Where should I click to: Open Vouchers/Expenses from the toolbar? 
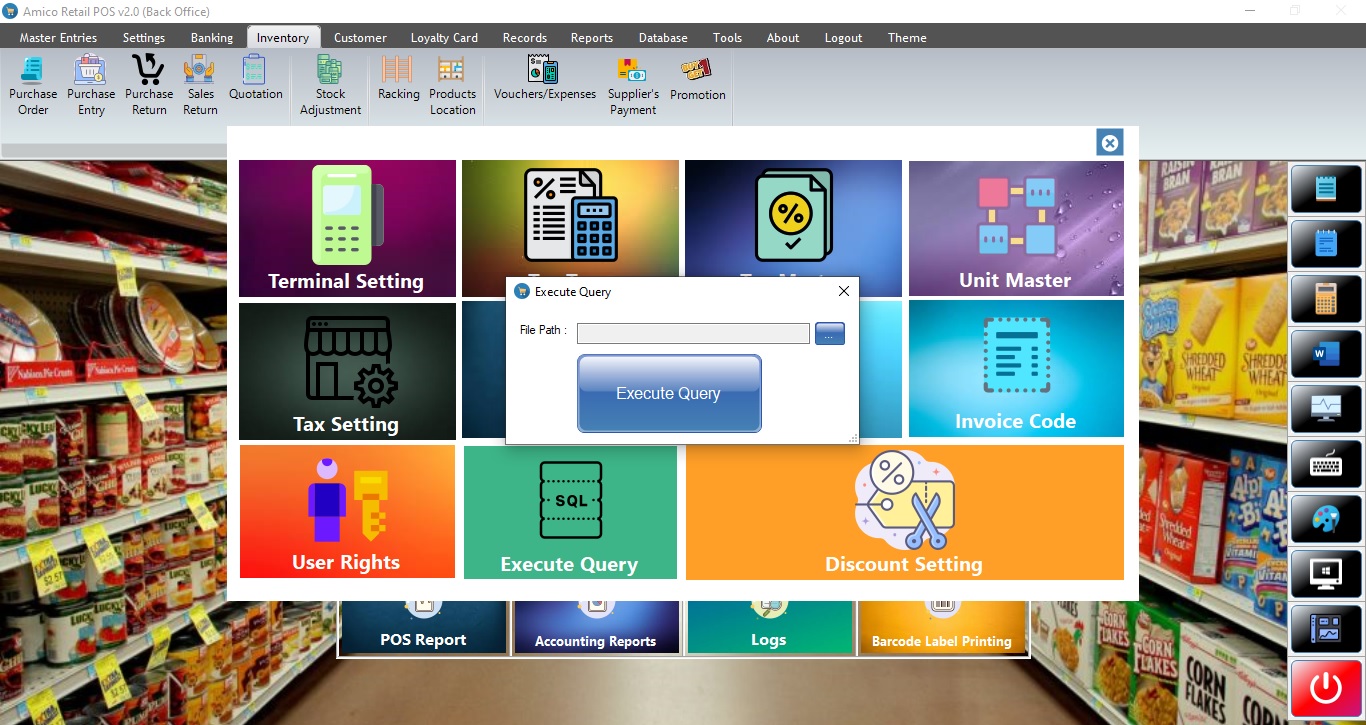click(544, 80)
